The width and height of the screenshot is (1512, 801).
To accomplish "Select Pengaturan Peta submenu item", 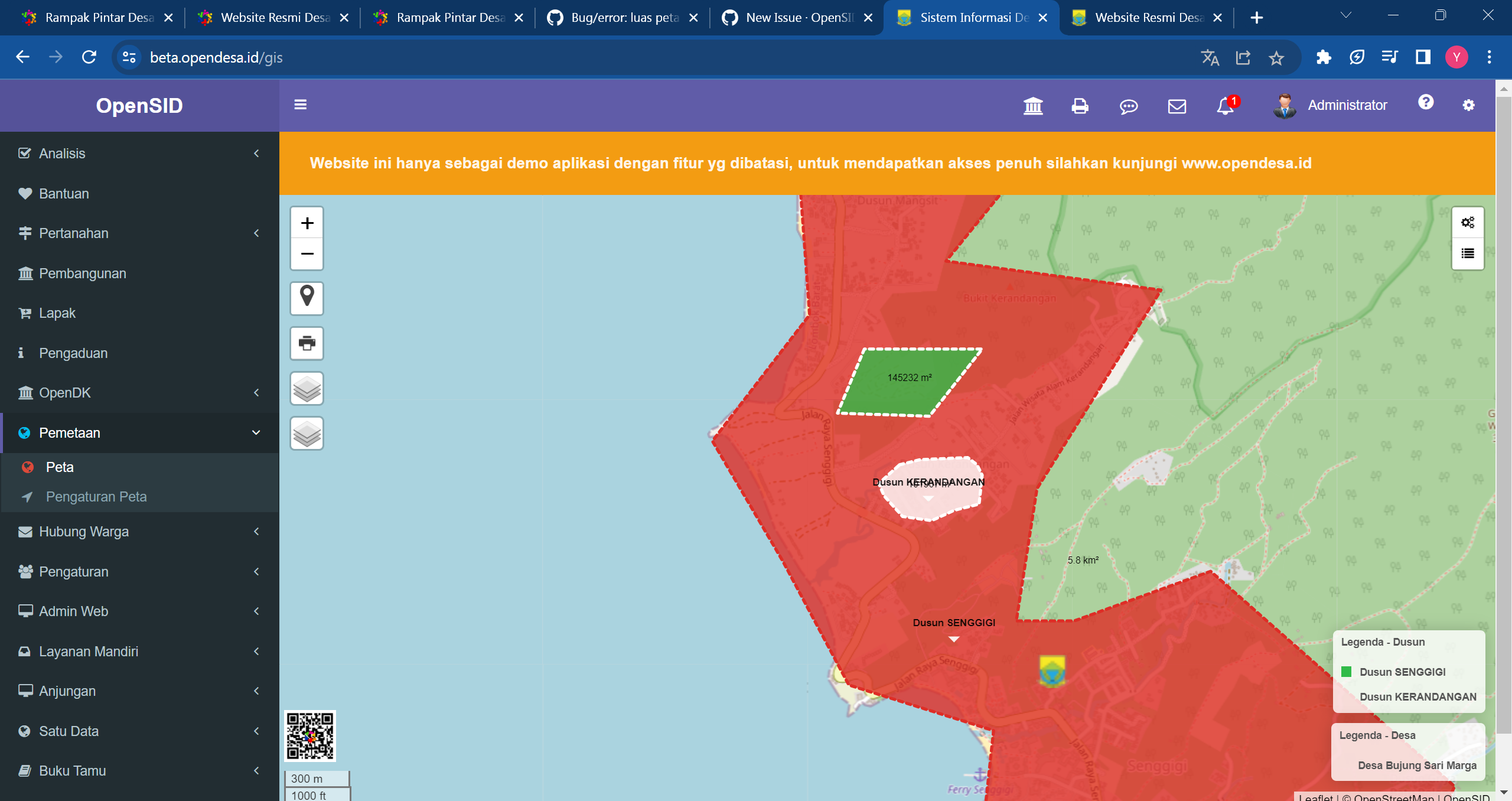I will [x=96, y=497].
